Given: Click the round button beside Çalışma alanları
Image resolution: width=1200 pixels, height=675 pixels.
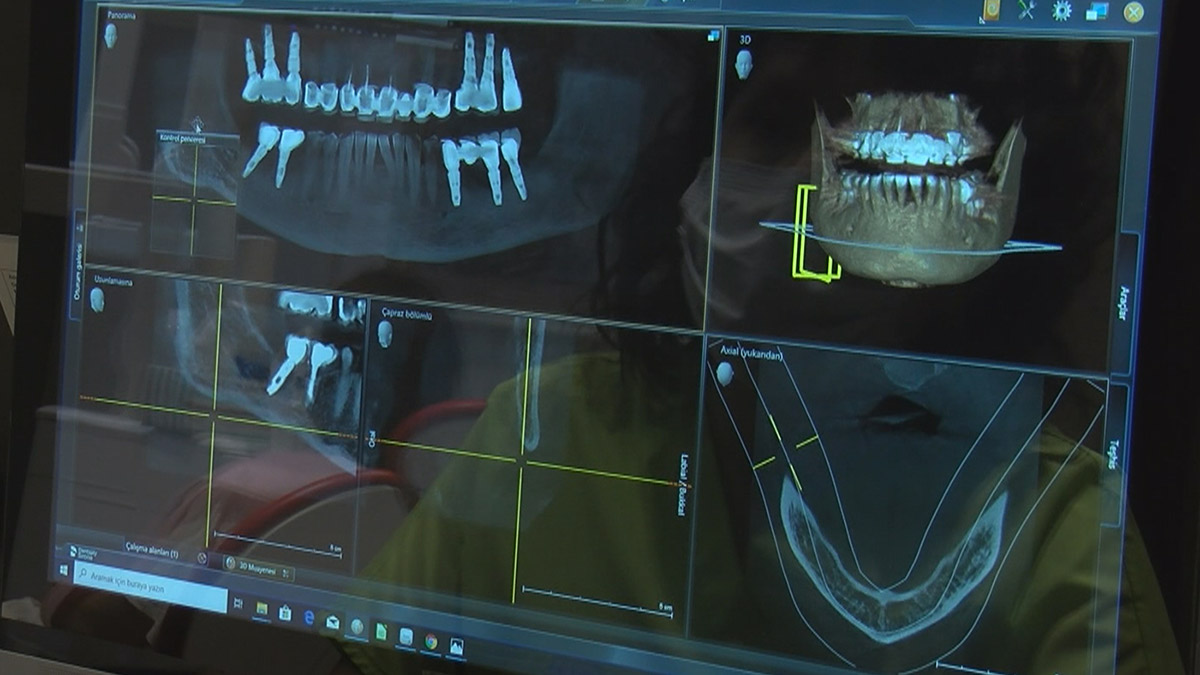Looking at the screenshot, I should point(202,558).
